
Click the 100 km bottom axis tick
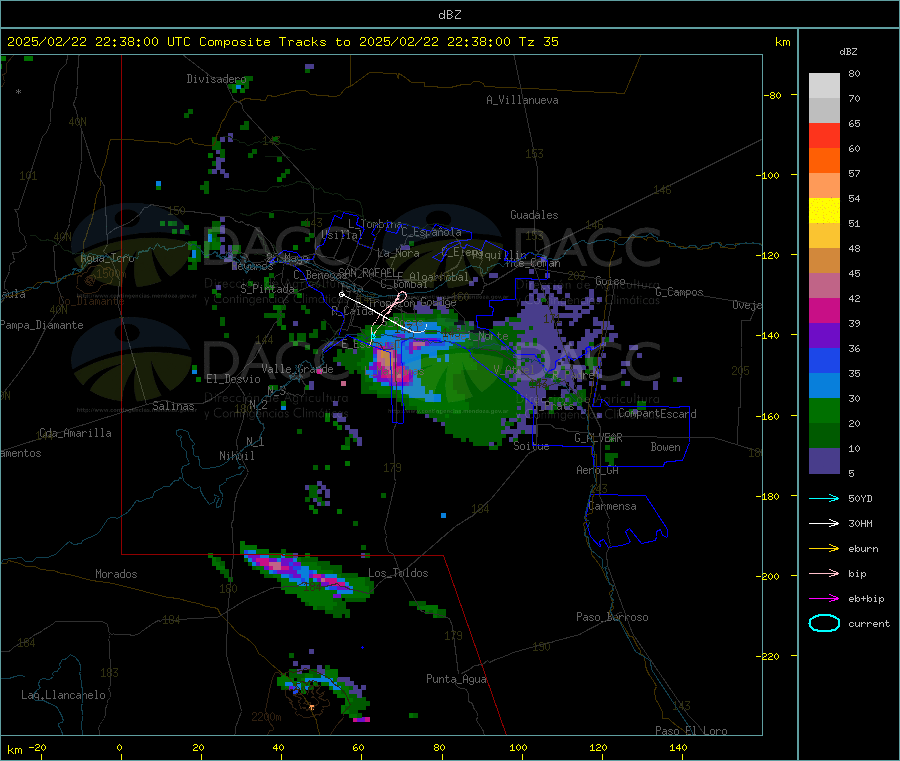[x=518, y=748]
